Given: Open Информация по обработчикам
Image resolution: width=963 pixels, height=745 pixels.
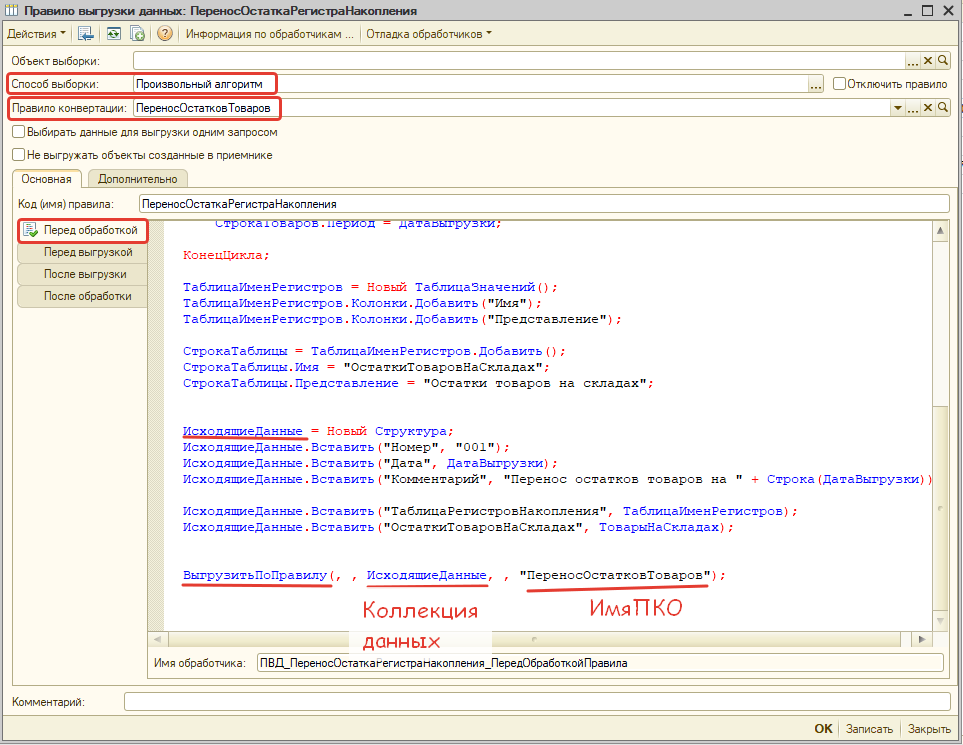Looking at the screenshot, I should (x=270, y=34).
